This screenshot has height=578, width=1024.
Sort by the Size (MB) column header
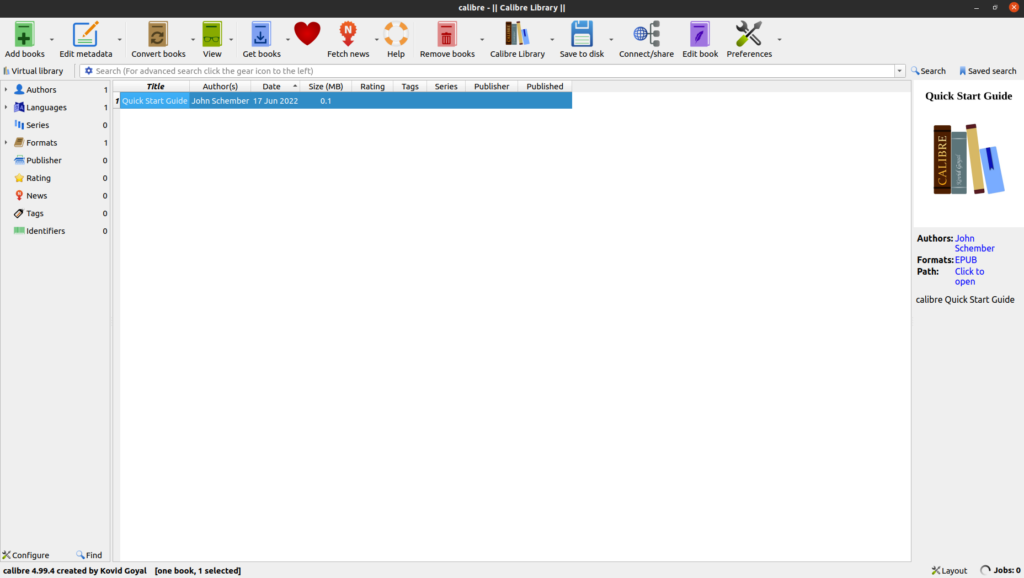(x=326, y=86)
